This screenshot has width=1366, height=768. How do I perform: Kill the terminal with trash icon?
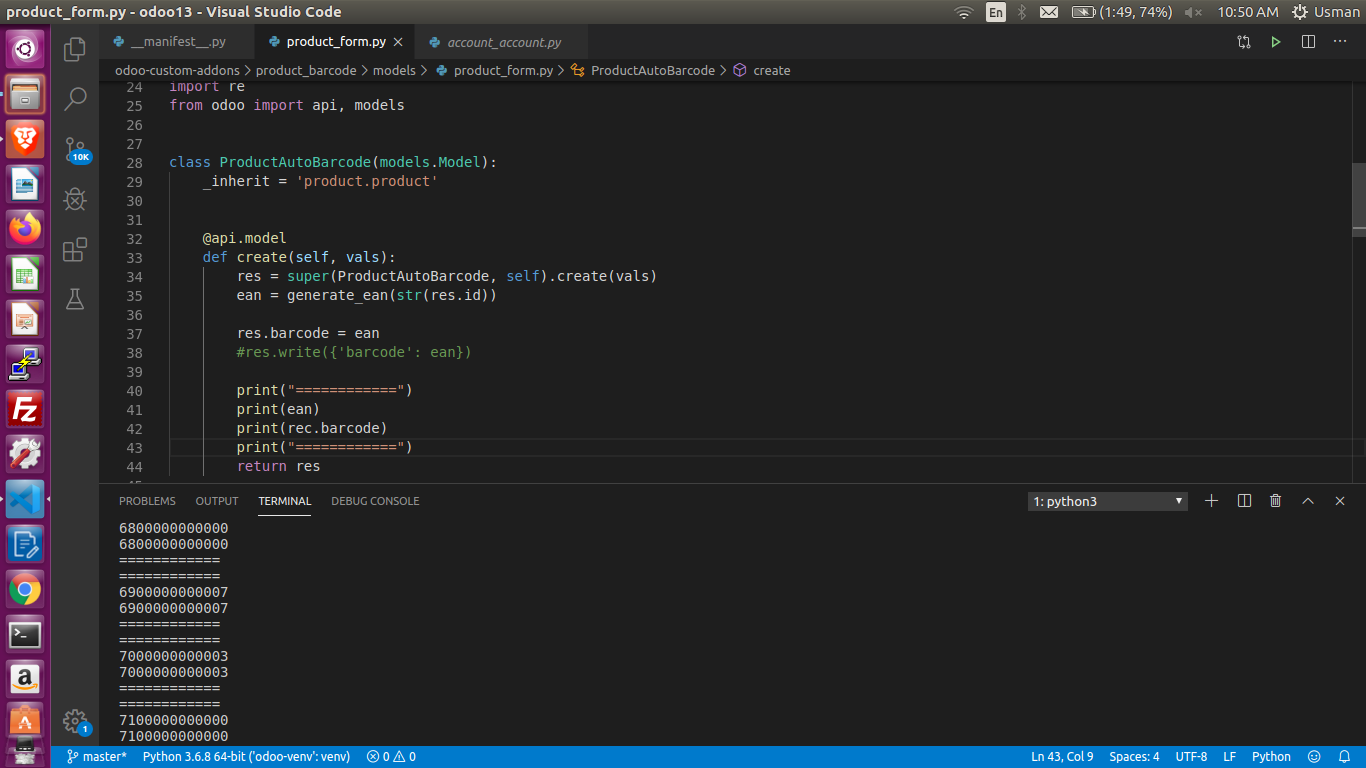(x=1276, y=501)
